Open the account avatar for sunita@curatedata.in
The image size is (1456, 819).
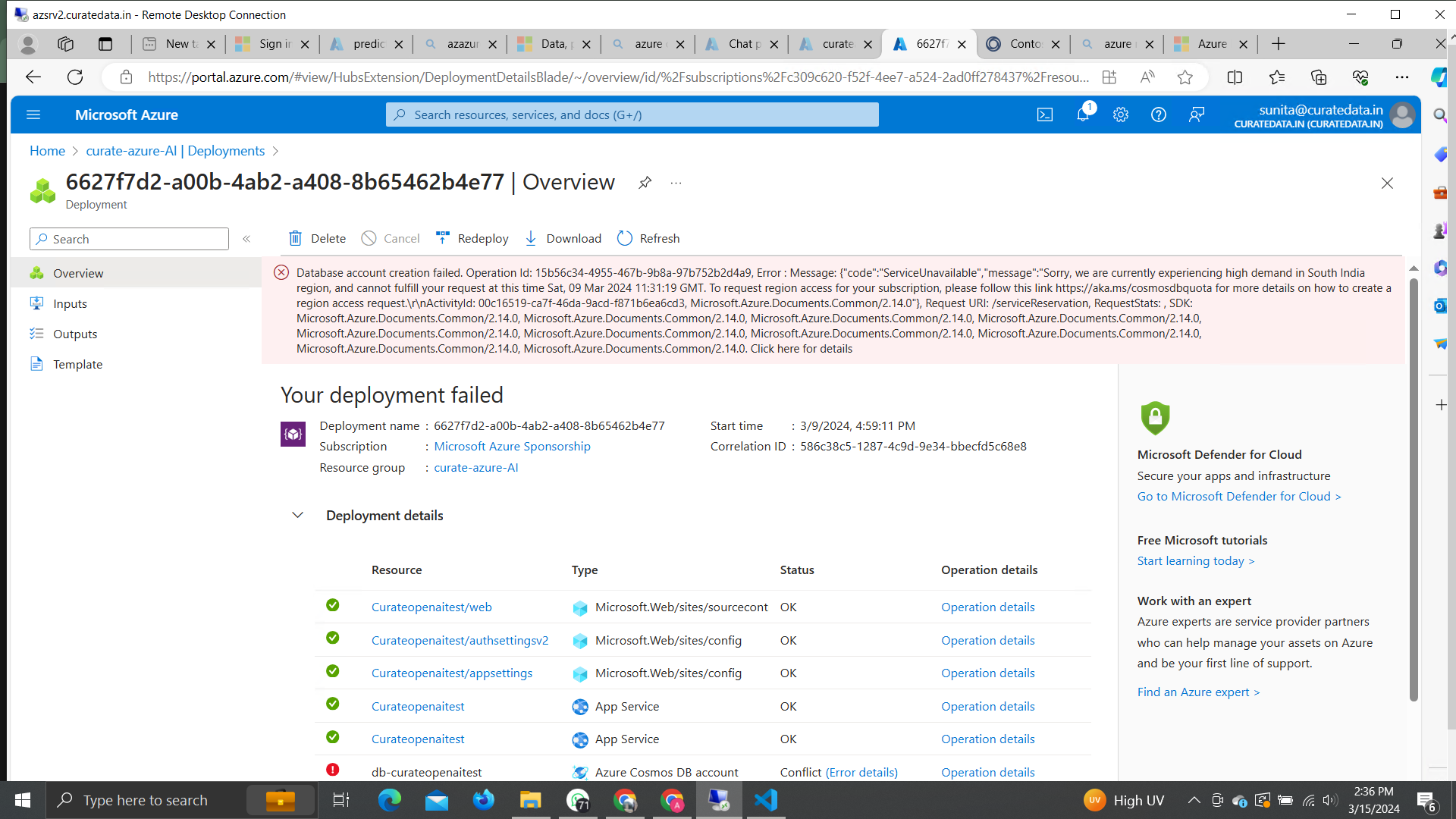tap(1403, 115)
